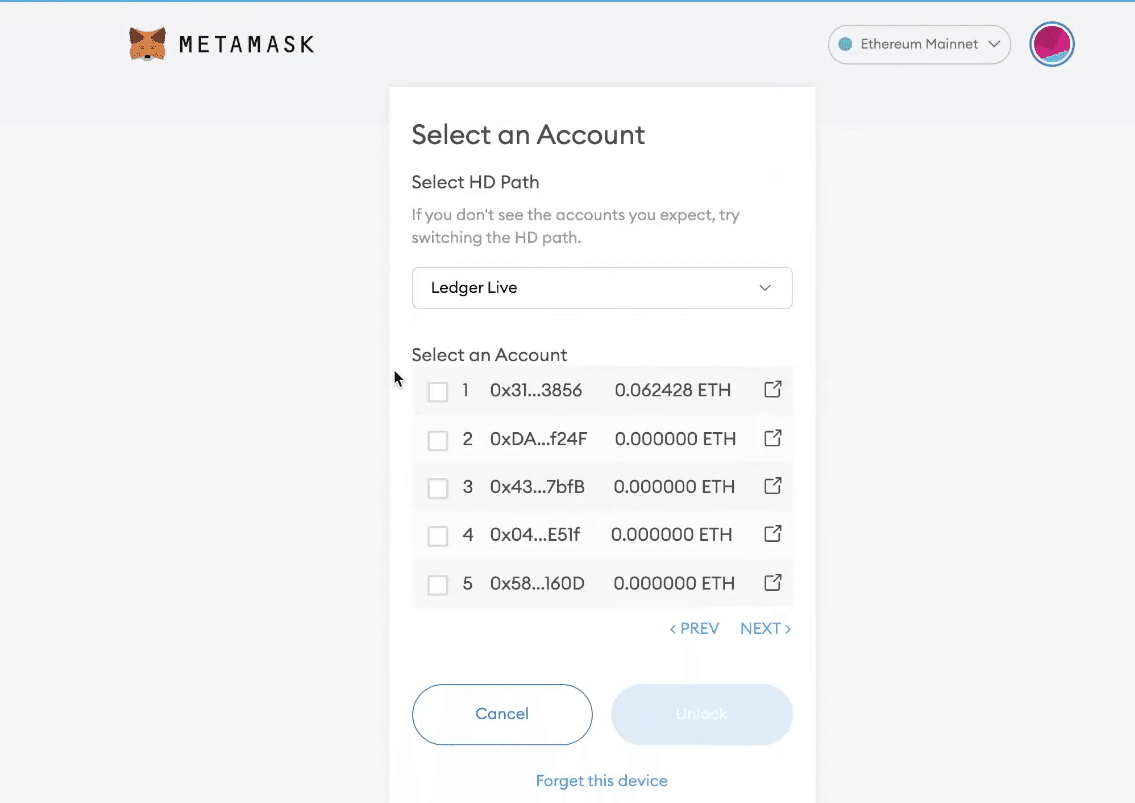Expand the Ethereum Mainnet network selector
Screen dimensions: 1135x803
pos(918,44)
